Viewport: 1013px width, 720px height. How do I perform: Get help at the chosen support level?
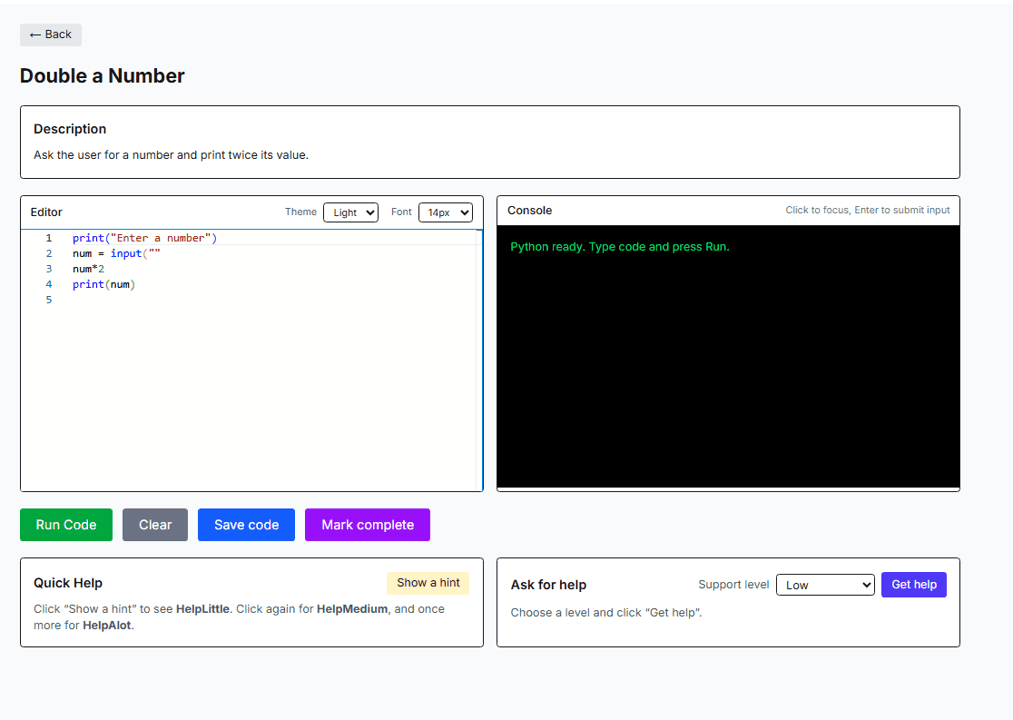point(913,584)
